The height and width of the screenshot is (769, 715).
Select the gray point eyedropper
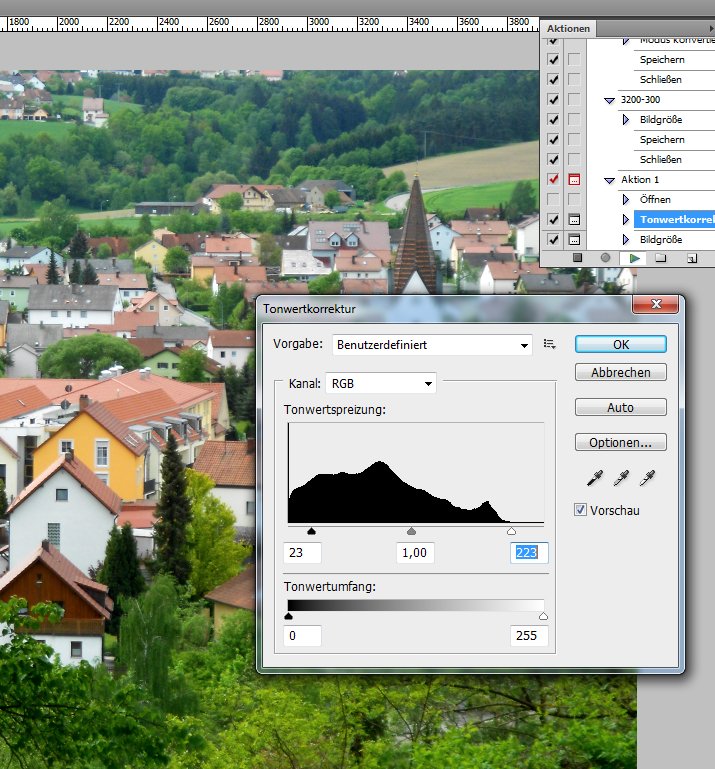(x=621, y=478)
